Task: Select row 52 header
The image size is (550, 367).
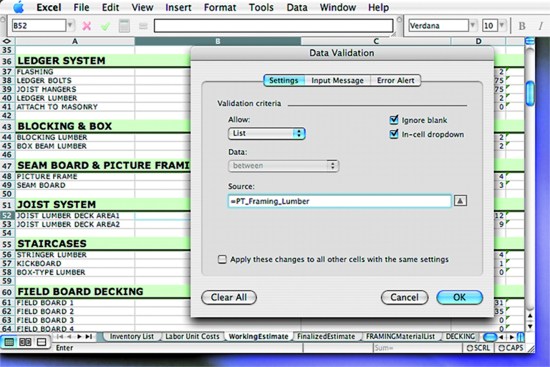Action: [x=7, y=215]
